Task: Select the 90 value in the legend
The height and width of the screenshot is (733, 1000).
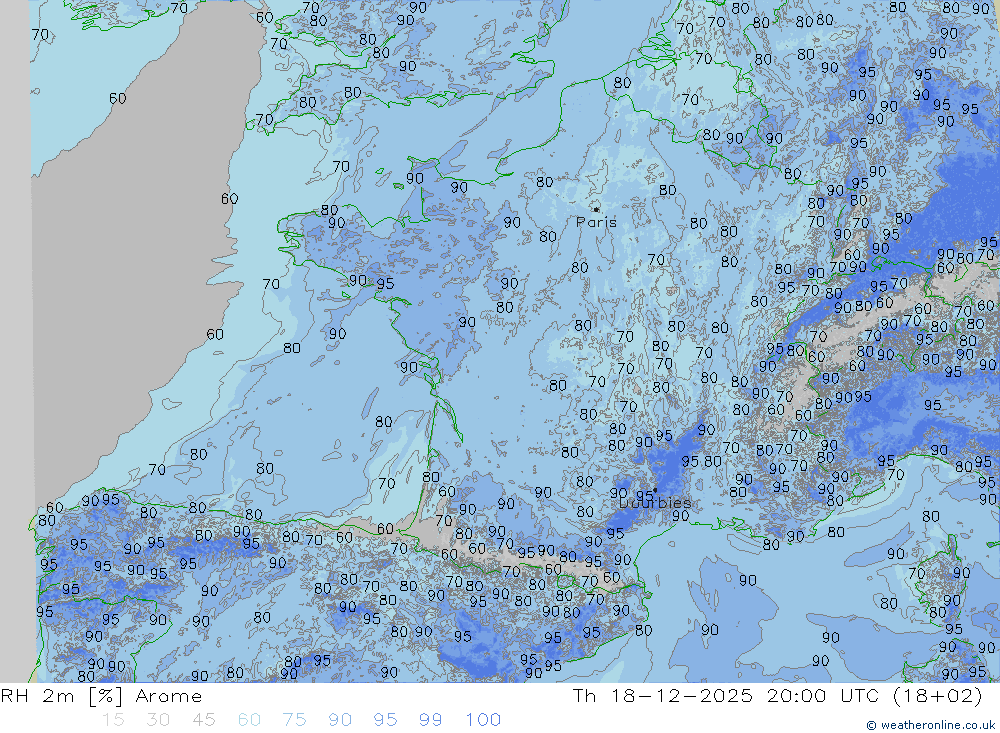Action: pyautogui.click(x=340, y=720)
